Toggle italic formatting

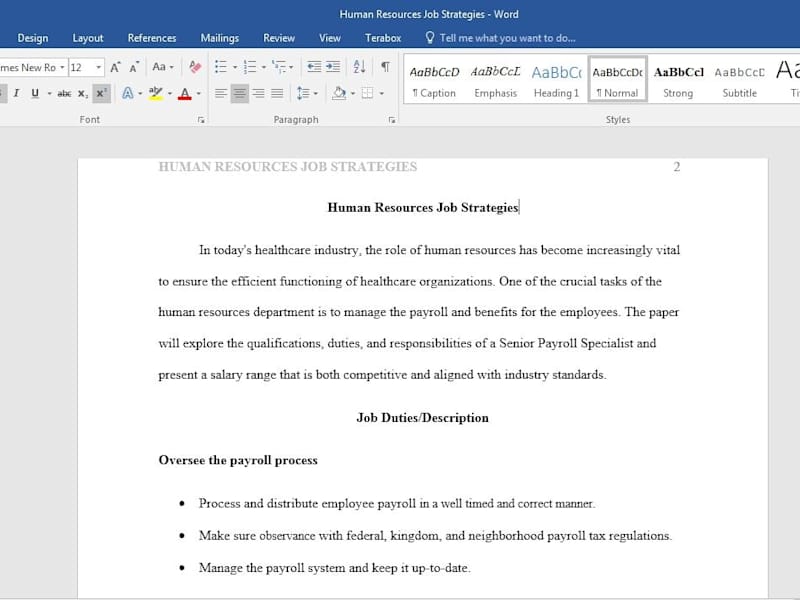(16, 93)
